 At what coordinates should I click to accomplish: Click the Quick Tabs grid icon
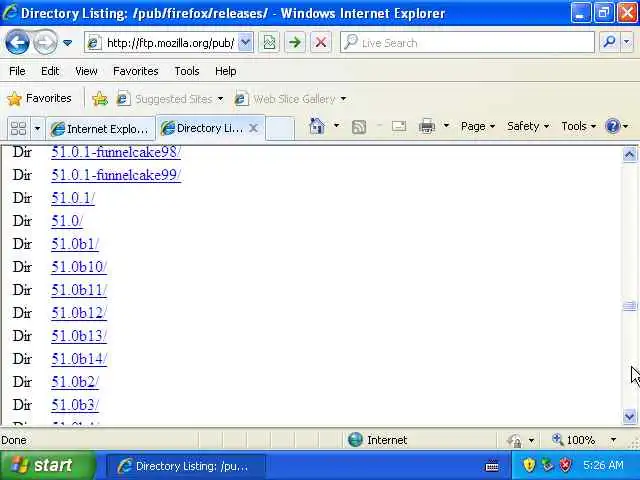[x=18, y=129]
